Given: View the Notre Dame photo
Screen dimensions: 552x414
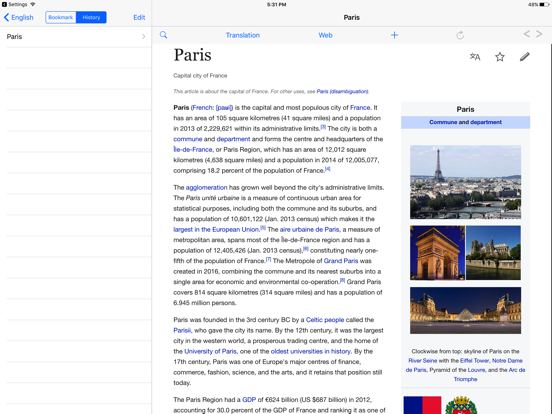Looking at the screenshot, I should pos(493,253).
